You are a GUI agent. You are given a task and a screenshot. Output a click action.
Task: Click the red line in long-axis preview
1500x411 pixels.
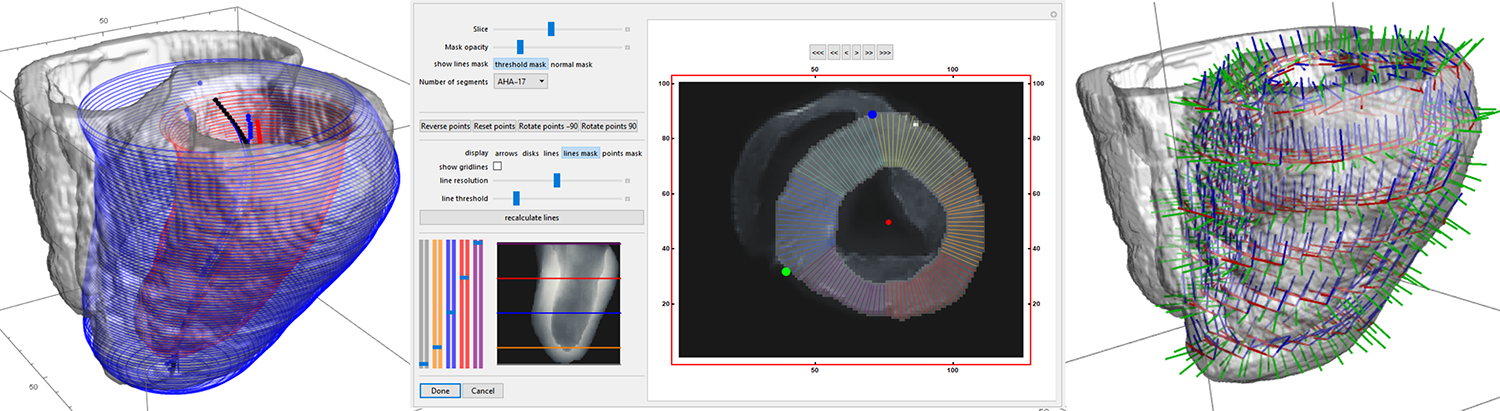point(559,278)
